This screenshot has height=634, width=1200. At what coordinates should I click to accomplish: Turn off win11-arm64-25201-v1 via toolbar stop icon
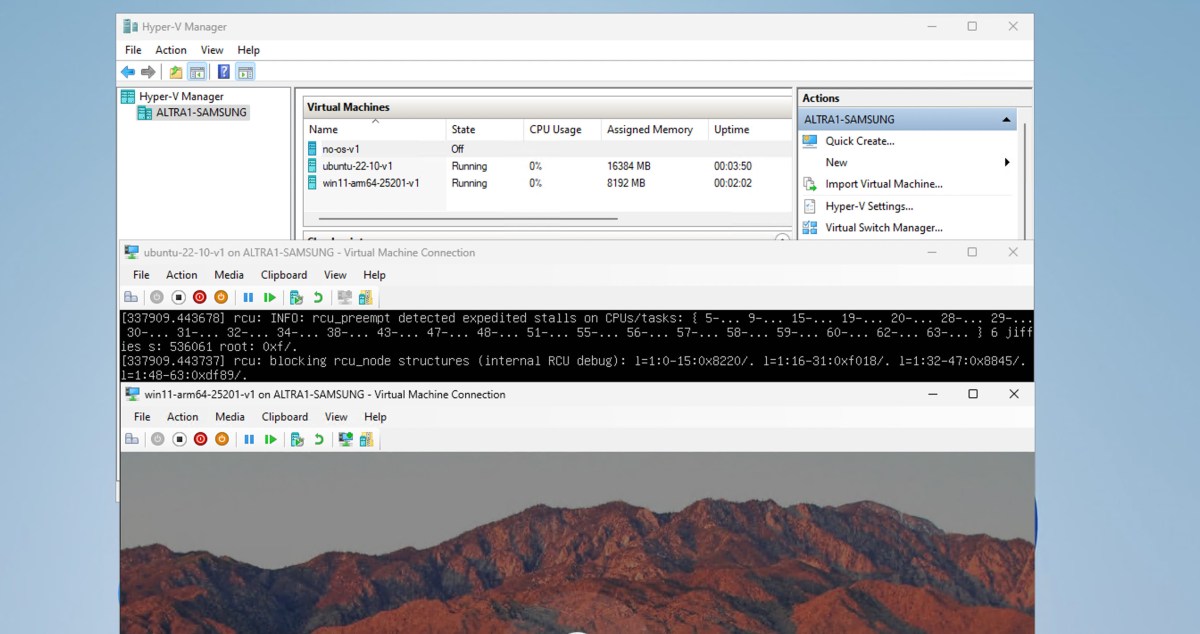[x=179, y=439]
